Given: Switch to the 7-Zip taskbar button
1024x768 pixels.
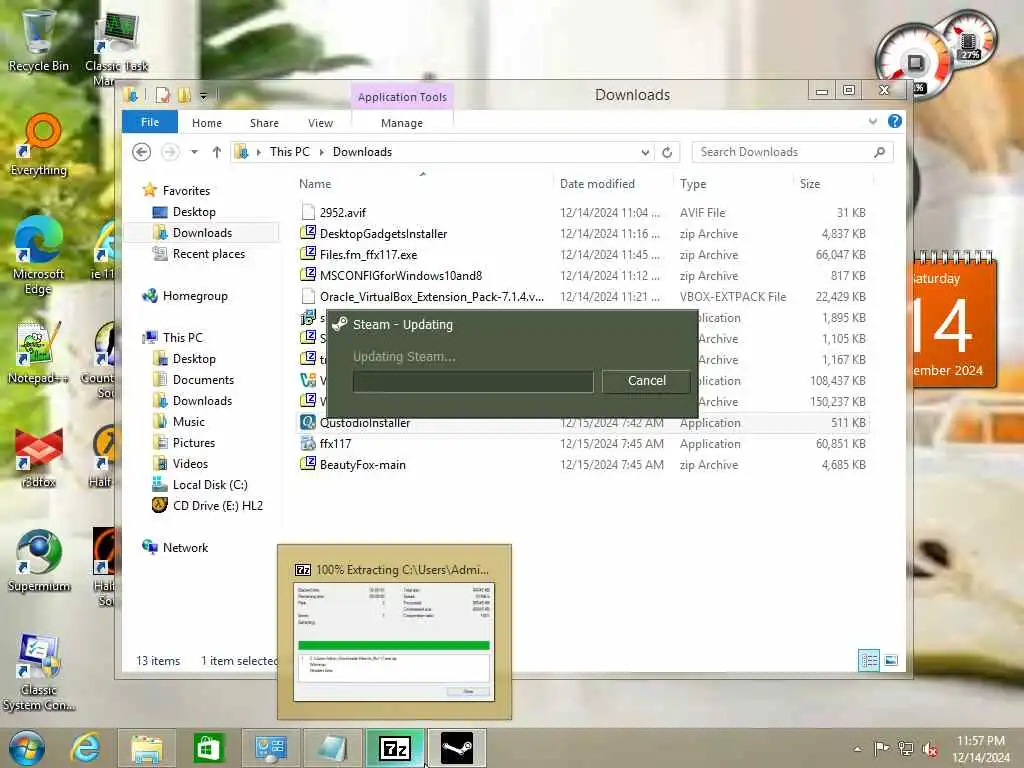Looking at the screenshot, I should tap(395, 748).
